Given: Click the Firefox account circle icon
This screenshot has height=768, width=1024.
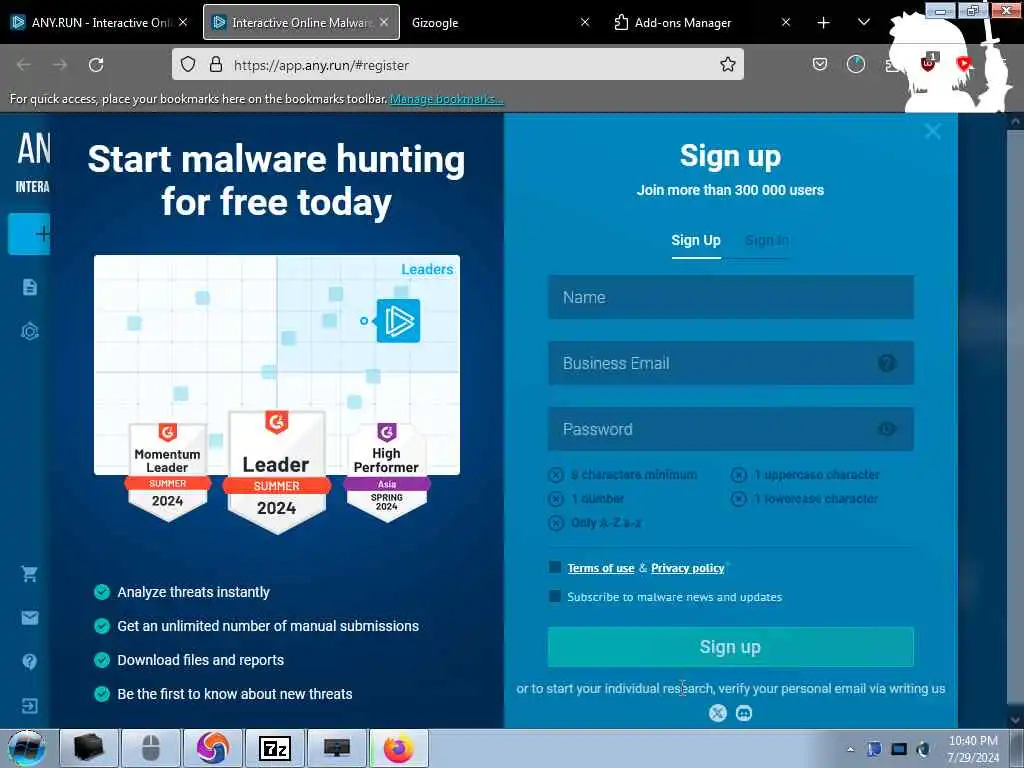Looking at the screenshot, I should (856, 64).
